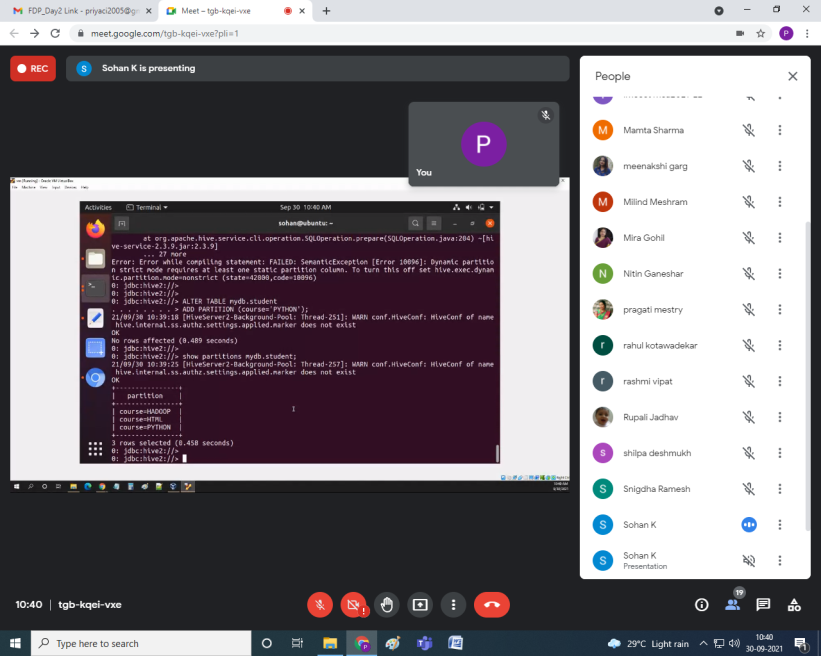Toggle your camera on from the bottom bar

click(x=352, y=604)
